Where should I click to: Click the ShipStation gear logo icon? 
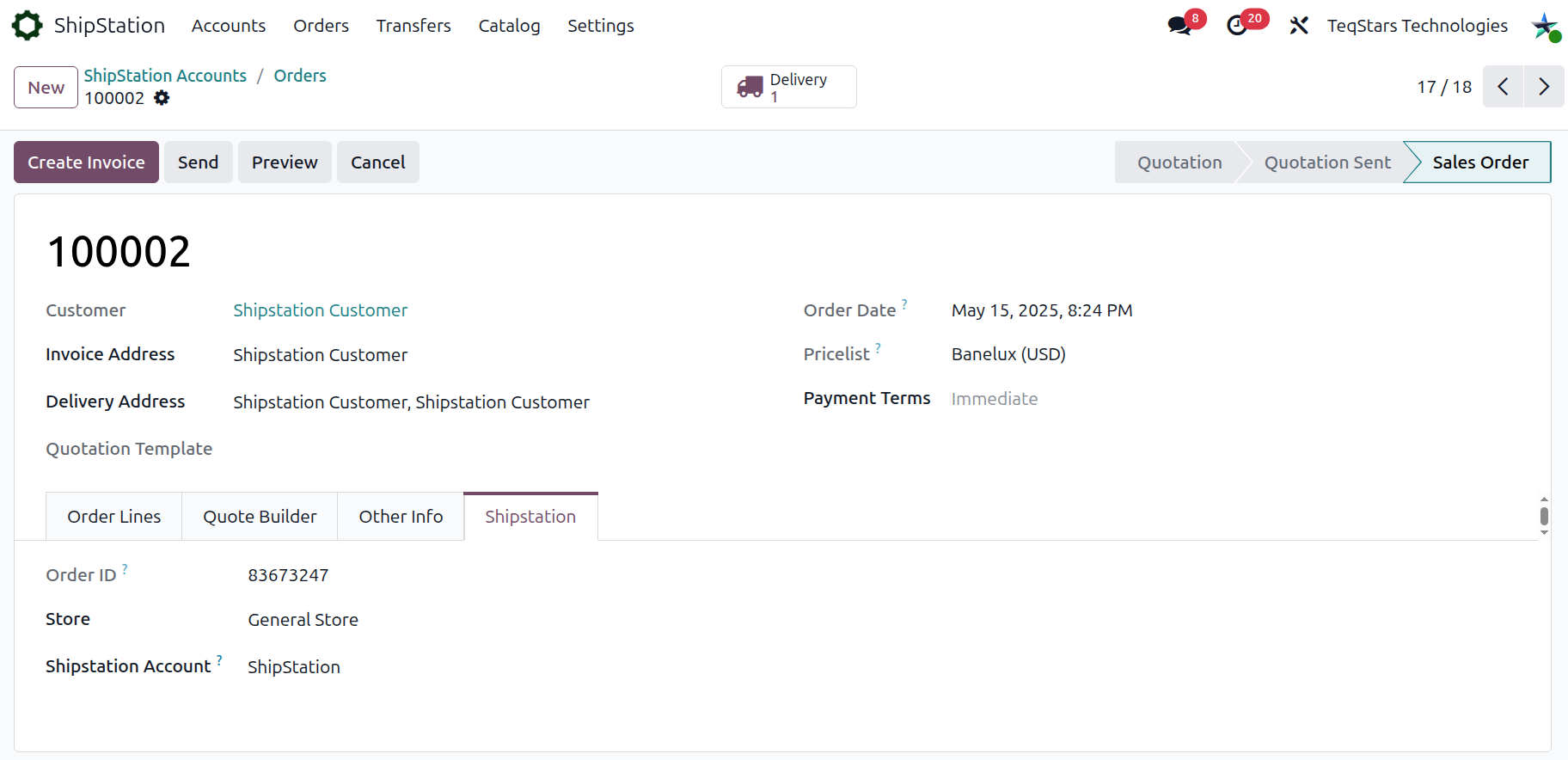(27, 26)
